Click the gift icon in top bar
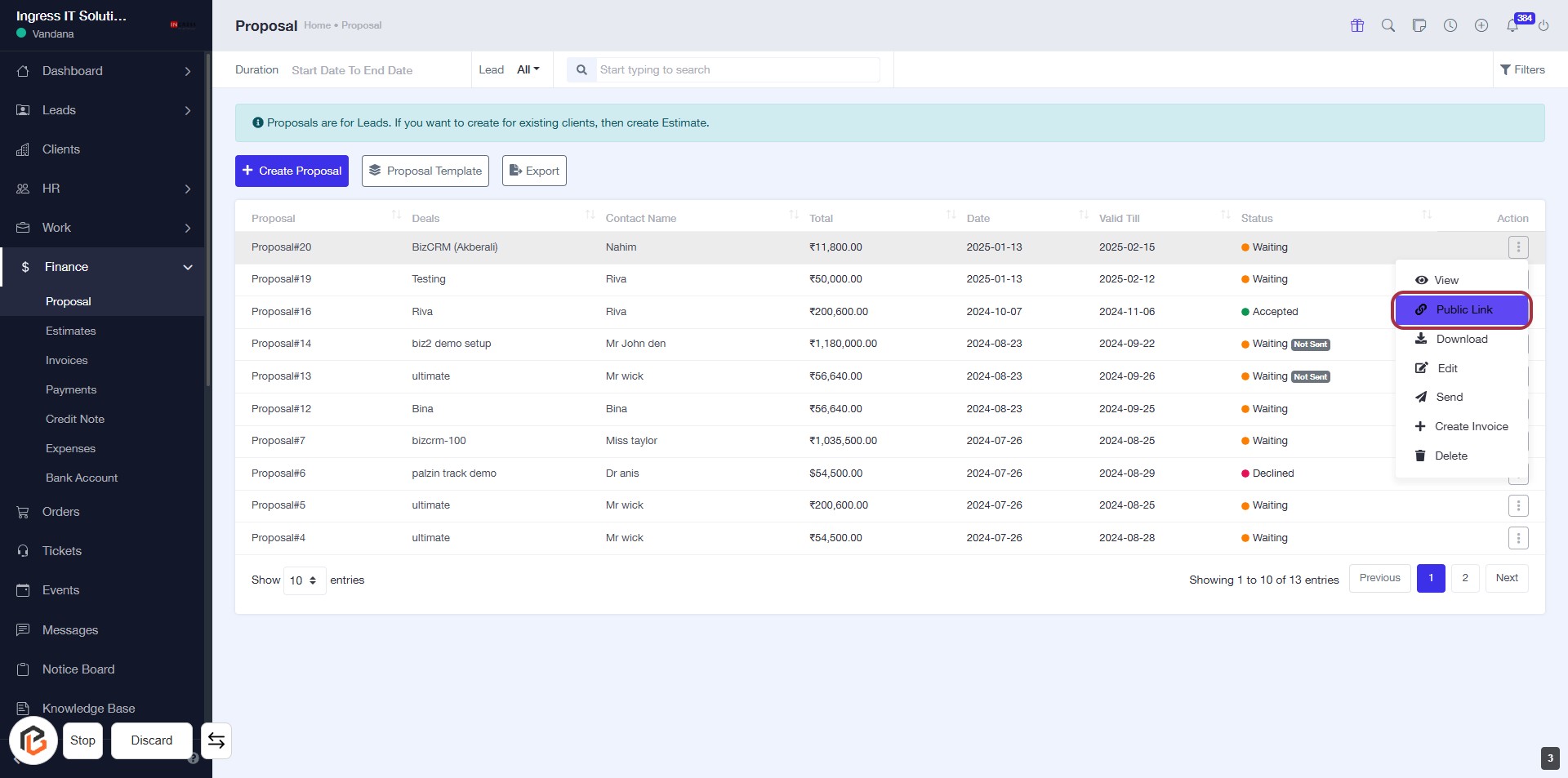This screenshot has height=778, width=1568. click(x=1356, y=25)
